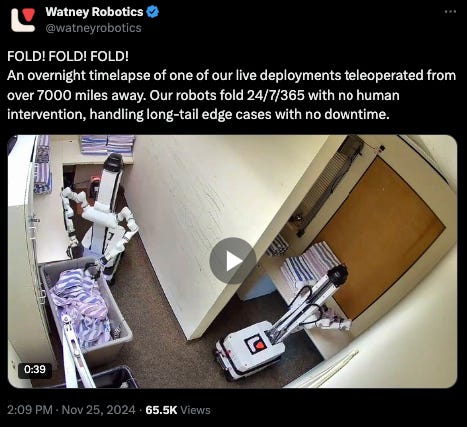Screen dimensions: 467x427
Task: Play the robot folding video
Action: click(233, 261)
